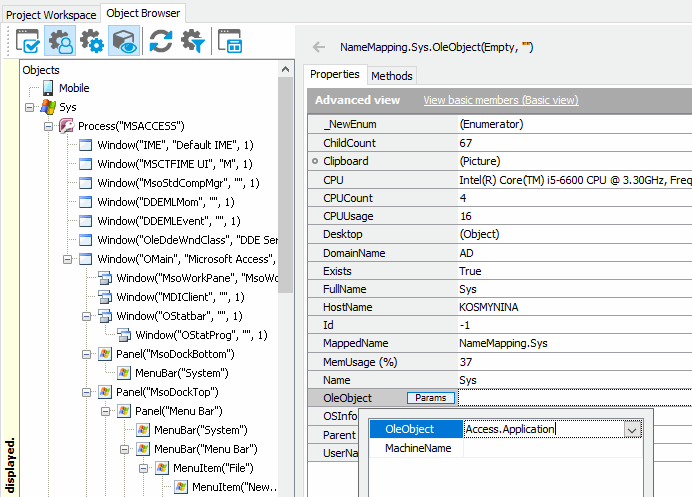Click the Sys node icon in tree

47,107
